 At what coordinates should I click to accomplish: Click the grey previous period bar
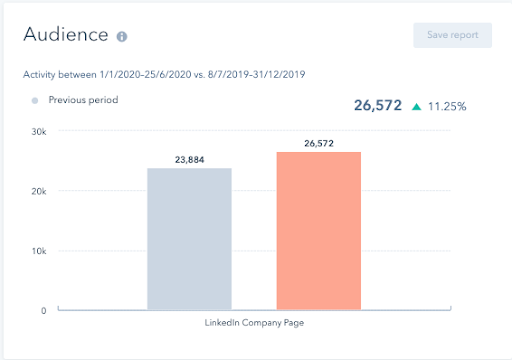click(x=189, y=239)
